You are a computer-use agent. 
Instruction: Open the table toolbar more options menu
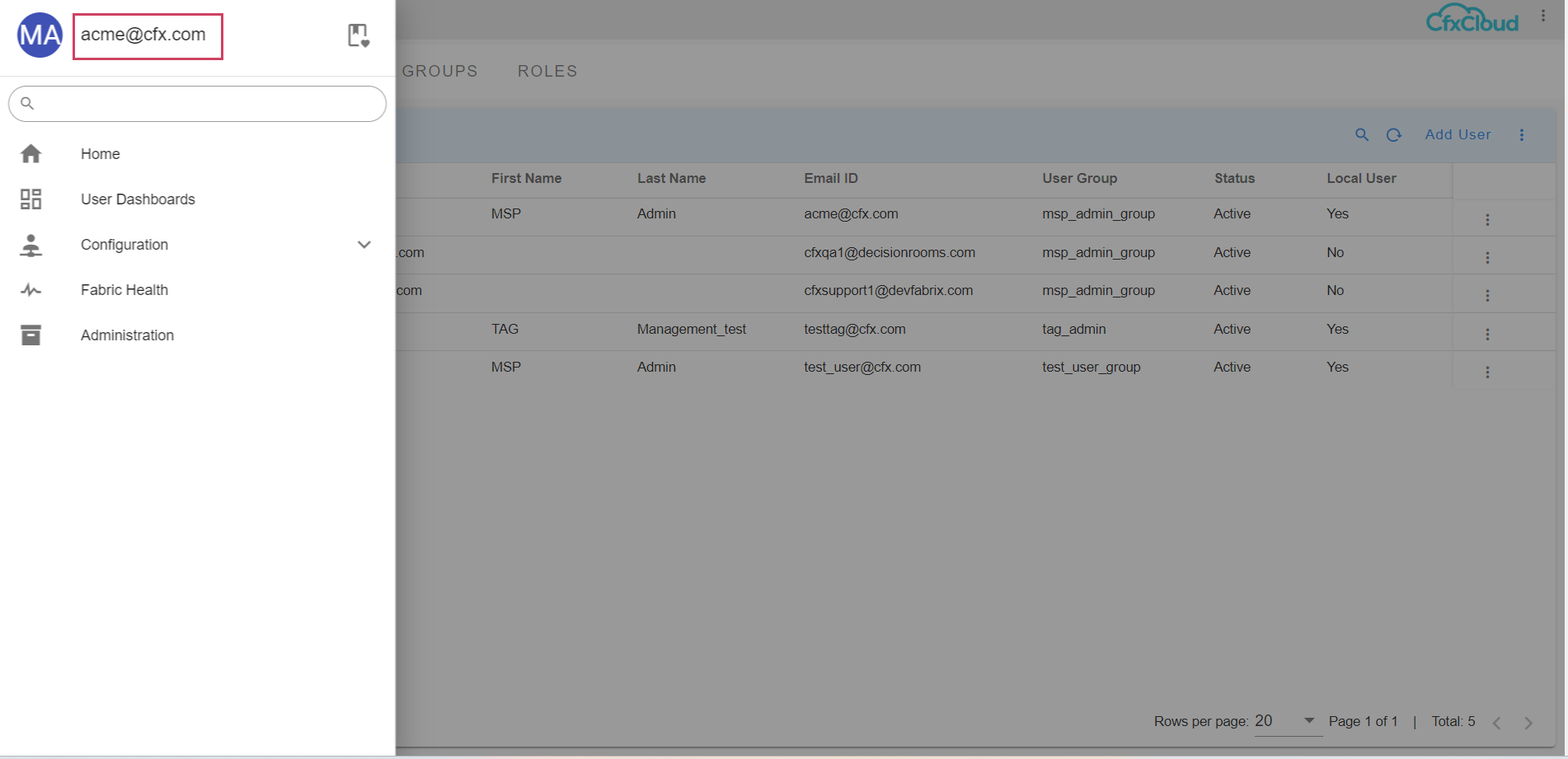pos(1522,135)
